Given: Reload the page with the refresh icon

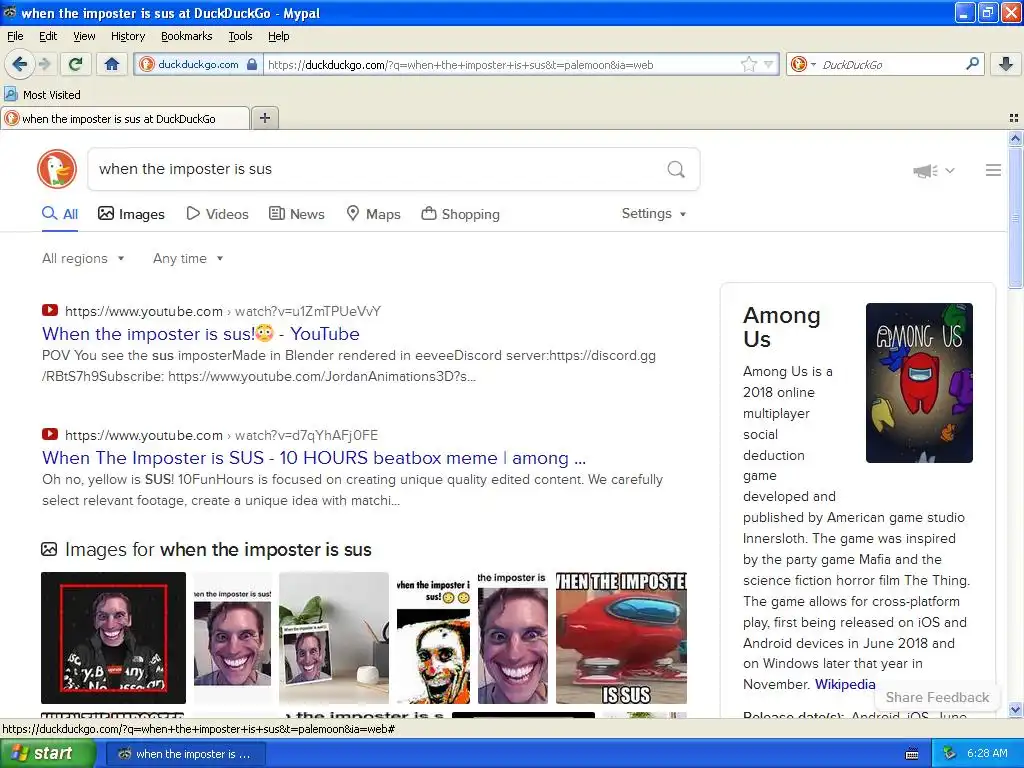Looking at the screenshot, I should click(x=76, y=64).
